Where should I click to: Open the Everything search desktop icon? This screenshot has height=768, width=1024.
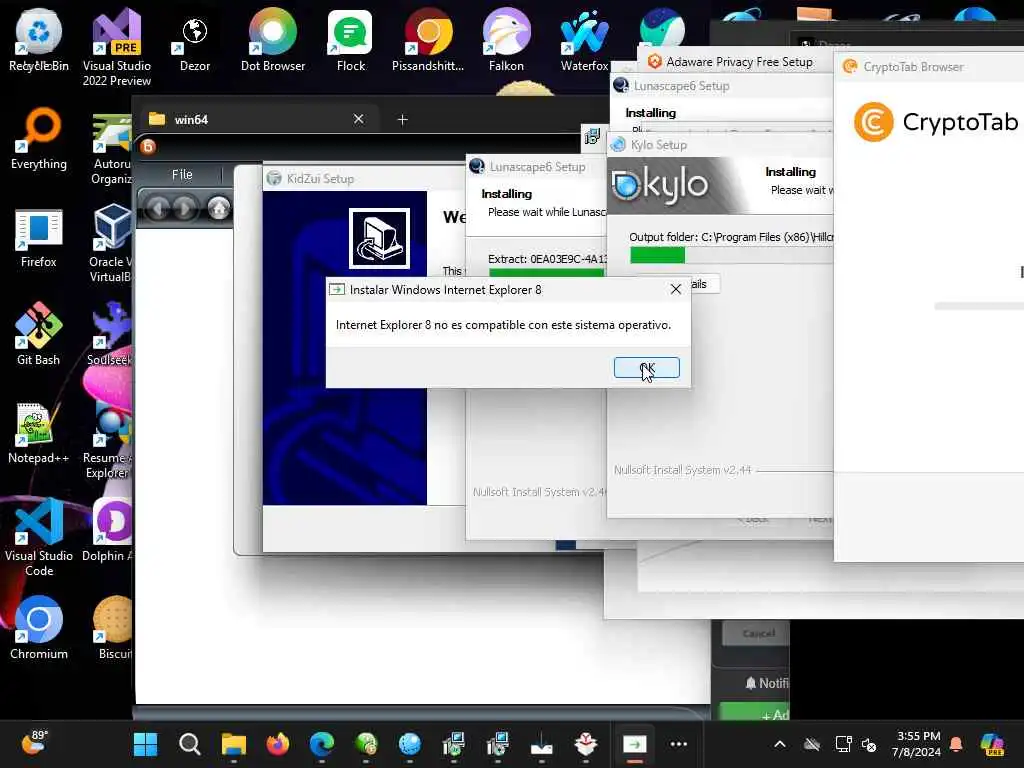(39, 139)
